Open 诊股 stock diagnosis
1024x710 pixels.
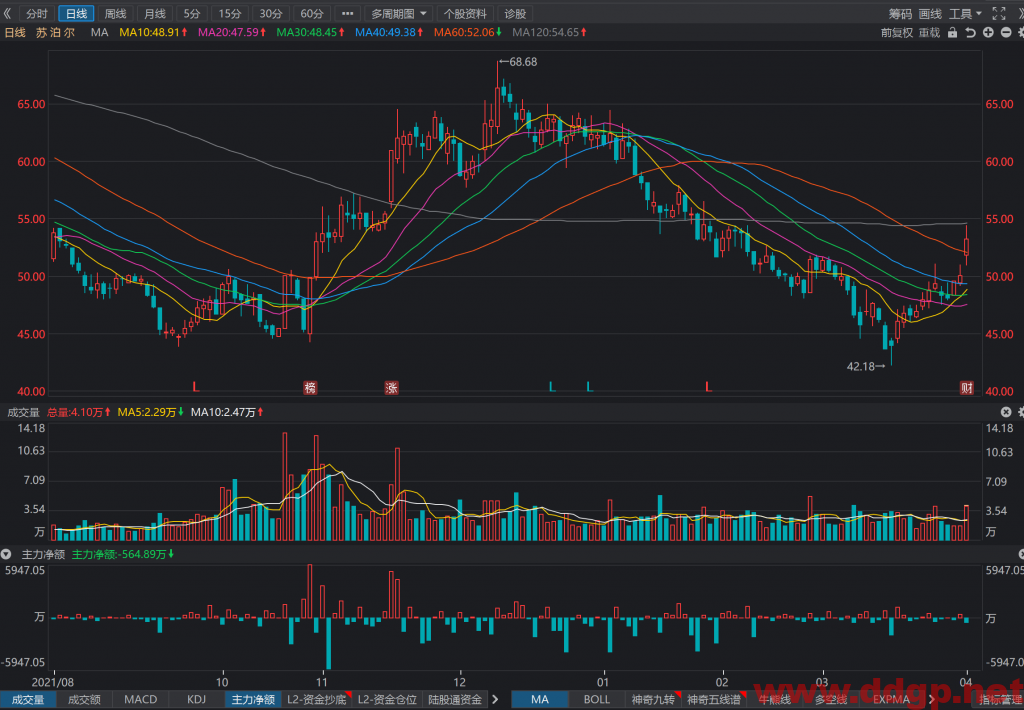pyautogui.click(x=515, y=14)
